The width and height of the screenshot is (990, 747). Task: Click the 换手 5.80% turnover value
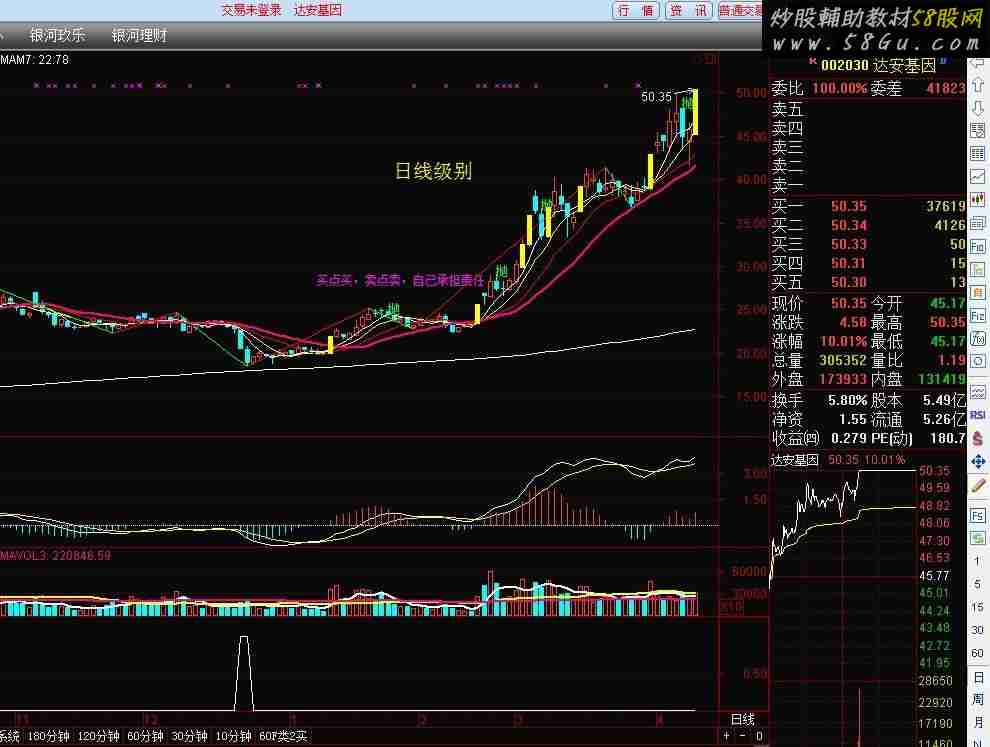pyautogui.click(x=847, y=400)
